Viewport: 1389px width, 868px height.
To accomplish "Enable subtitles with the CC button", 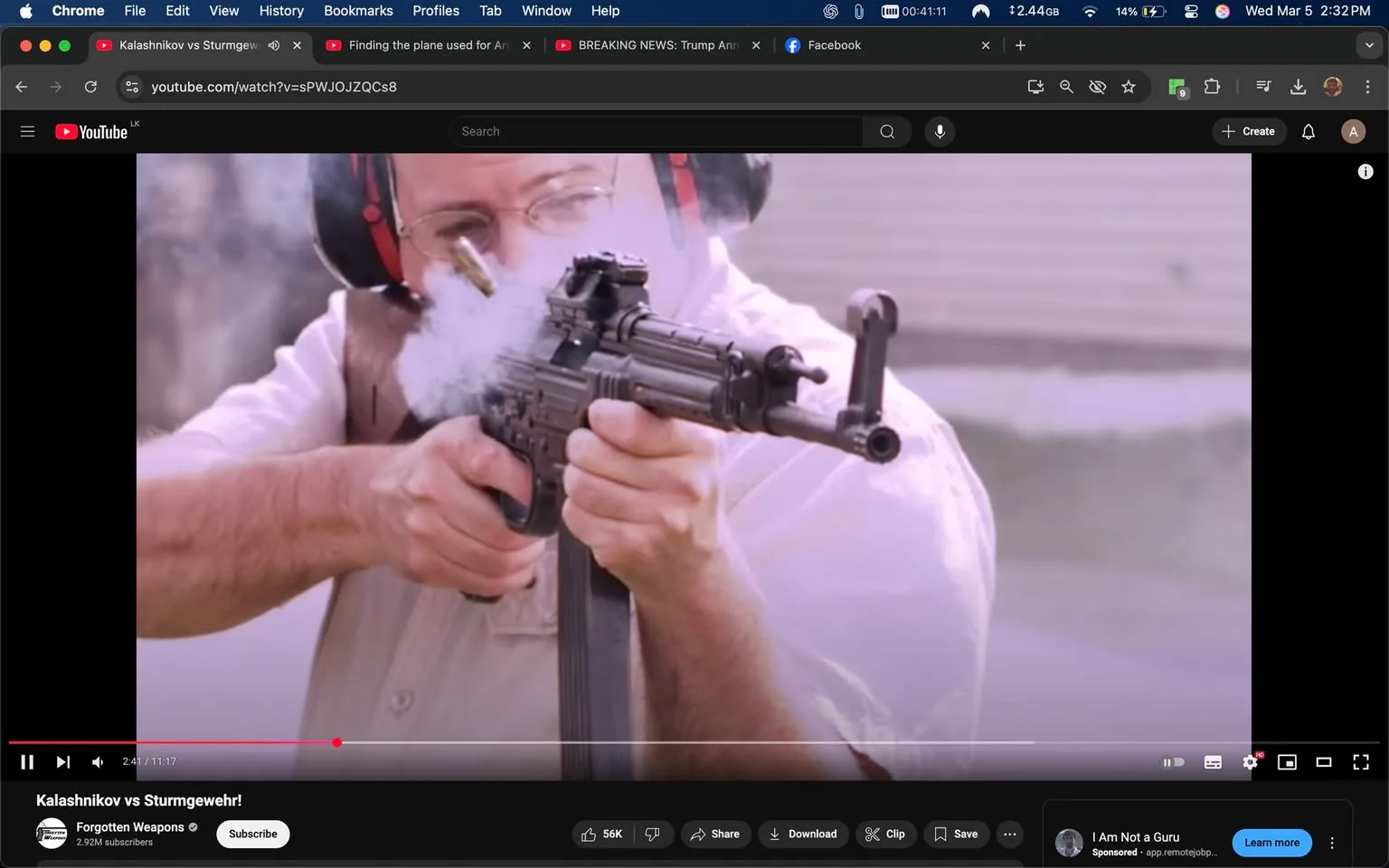I will click(1213, 761).
